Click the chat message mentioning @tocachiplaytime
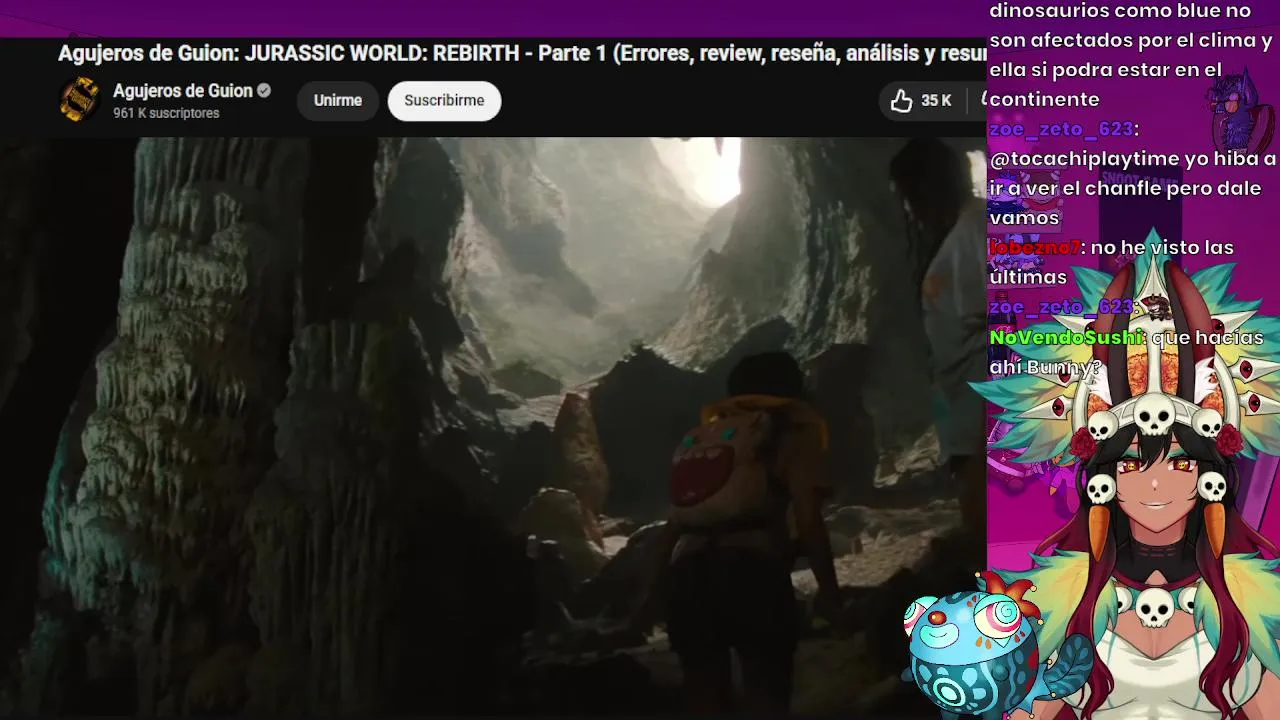 click(x=1132, y=188)
